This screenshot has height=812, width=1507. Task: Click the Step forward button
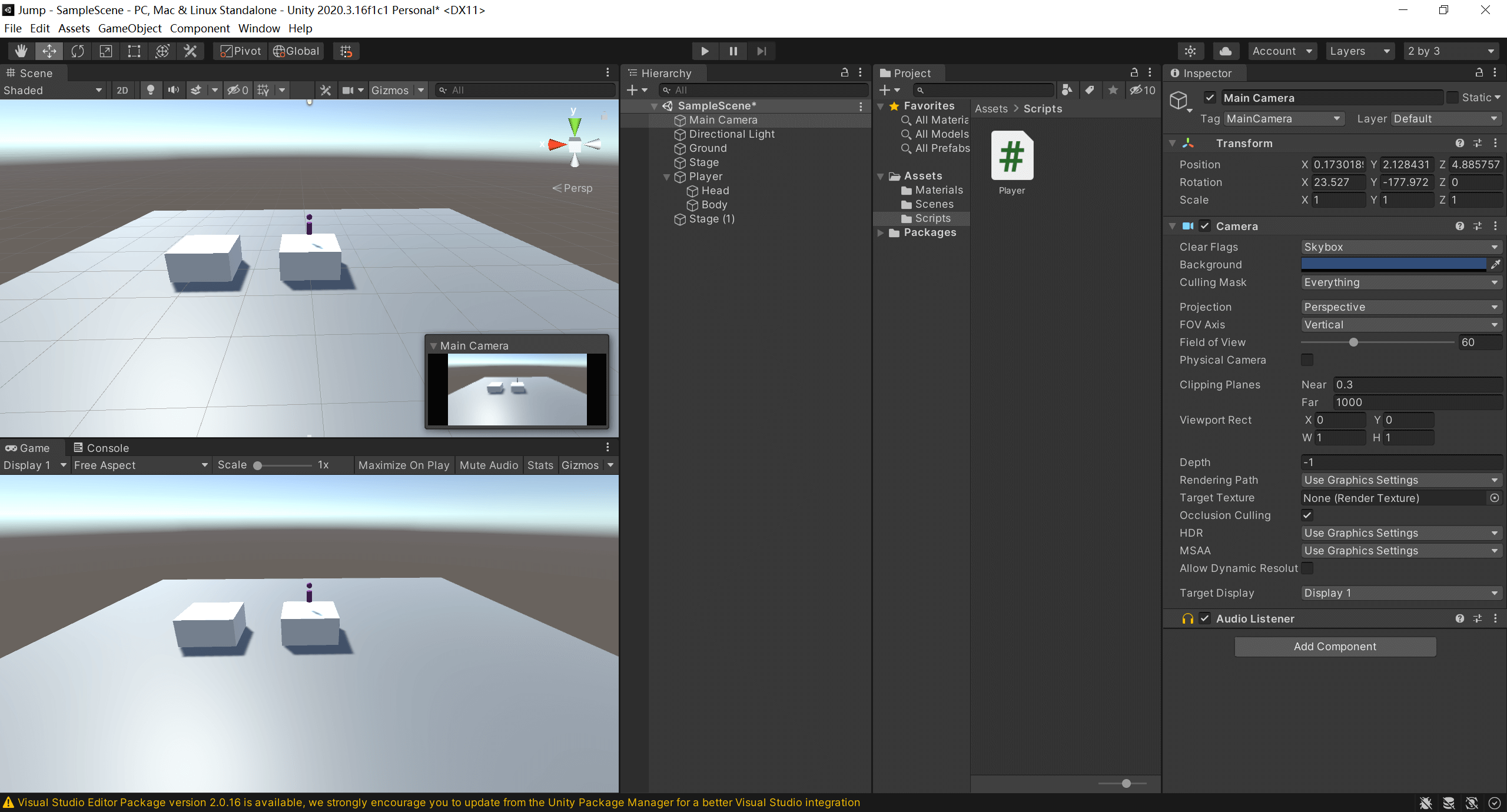tap(761, 51)
